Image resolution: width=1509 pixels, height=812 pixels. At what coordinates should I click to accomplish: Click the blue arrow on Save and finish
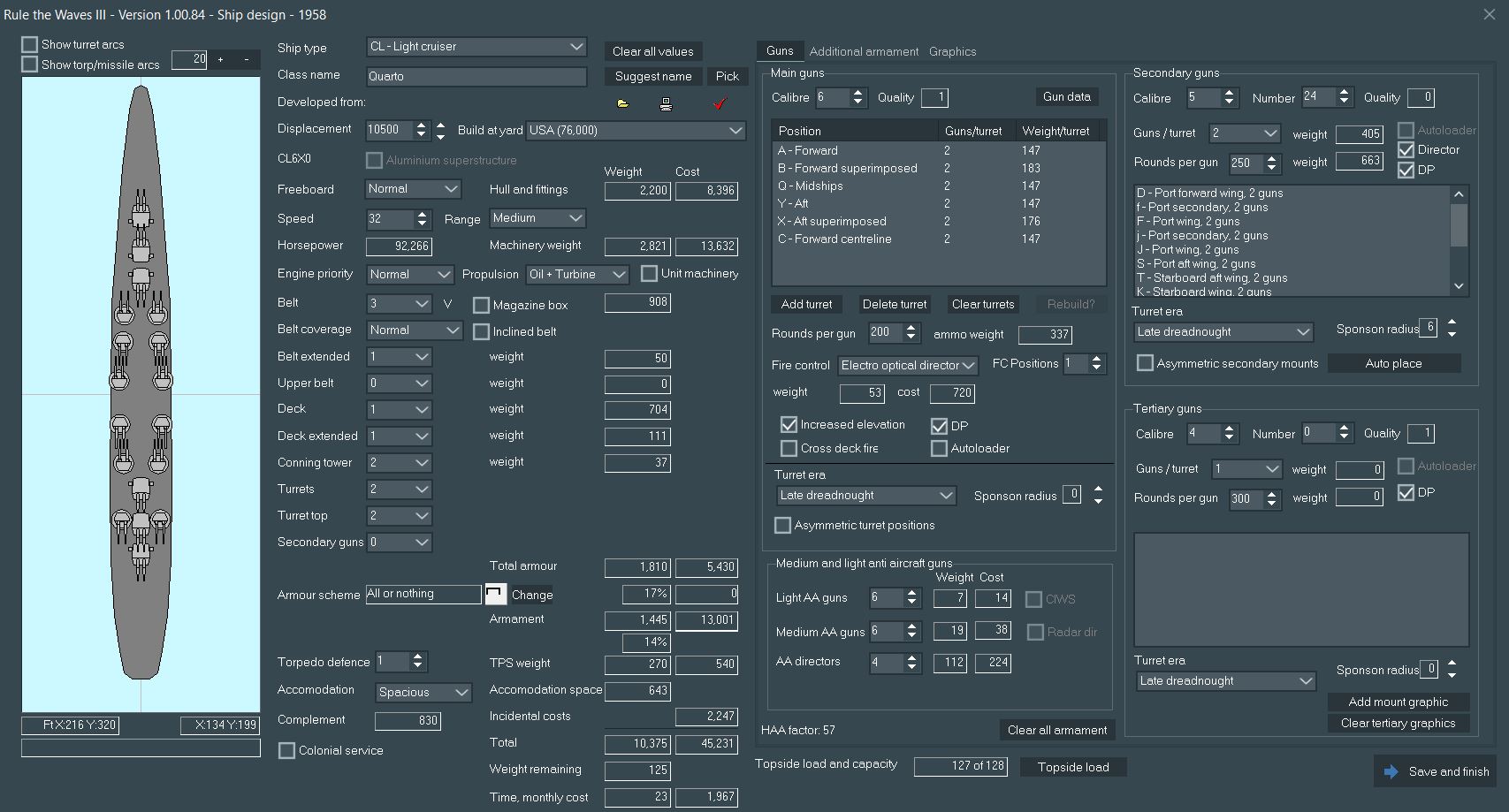(1391, 771)
